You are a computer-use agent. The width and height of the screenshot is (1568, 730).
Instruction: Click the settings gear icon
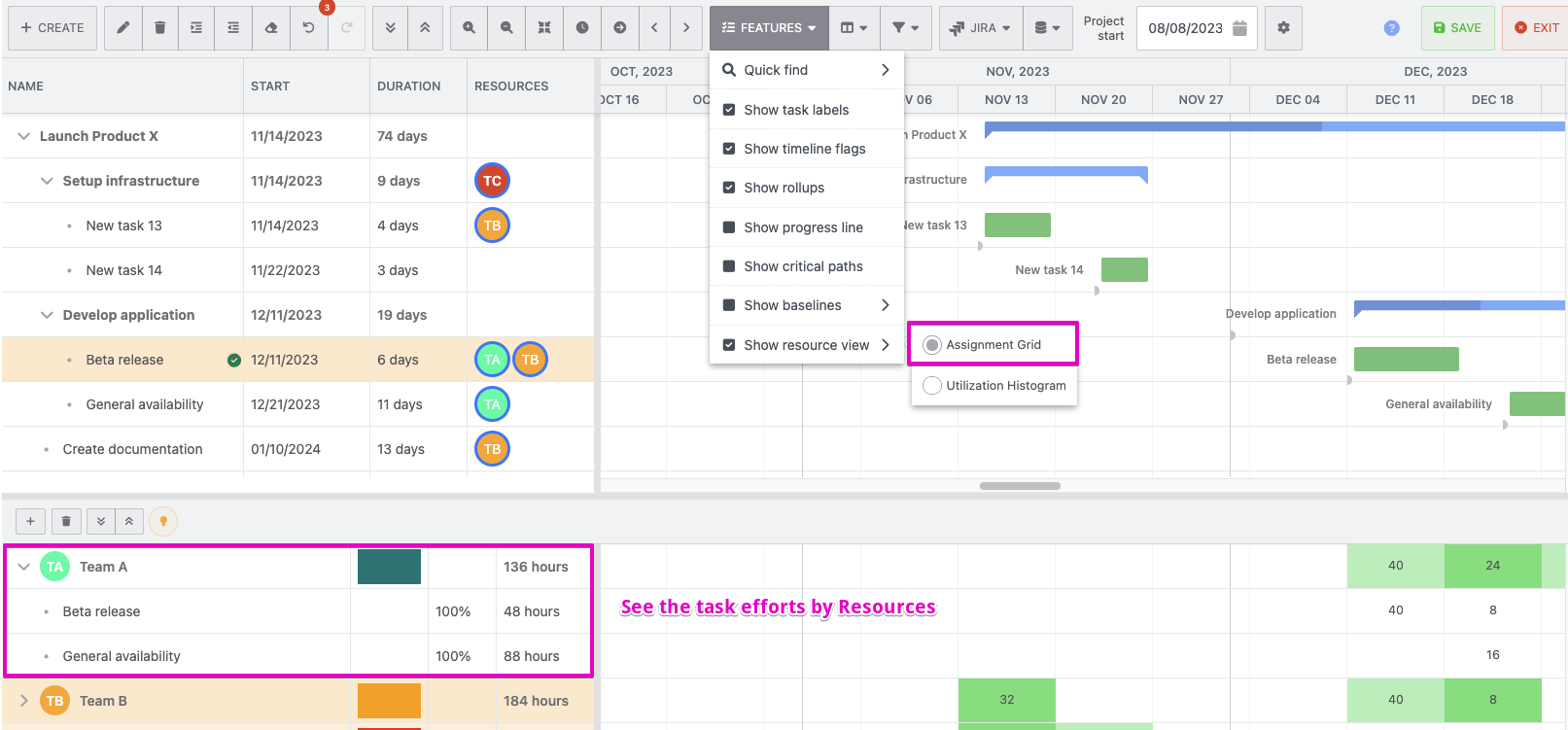(x=1283, y=28)
